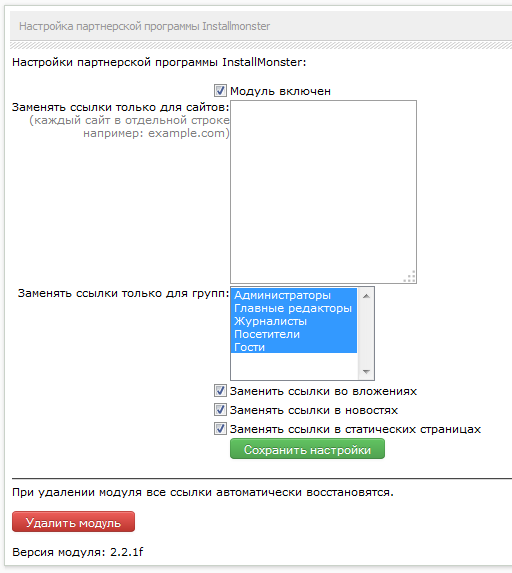Click the hint "например: example.com)"
The image size is (512, 573).
(156, 133)
